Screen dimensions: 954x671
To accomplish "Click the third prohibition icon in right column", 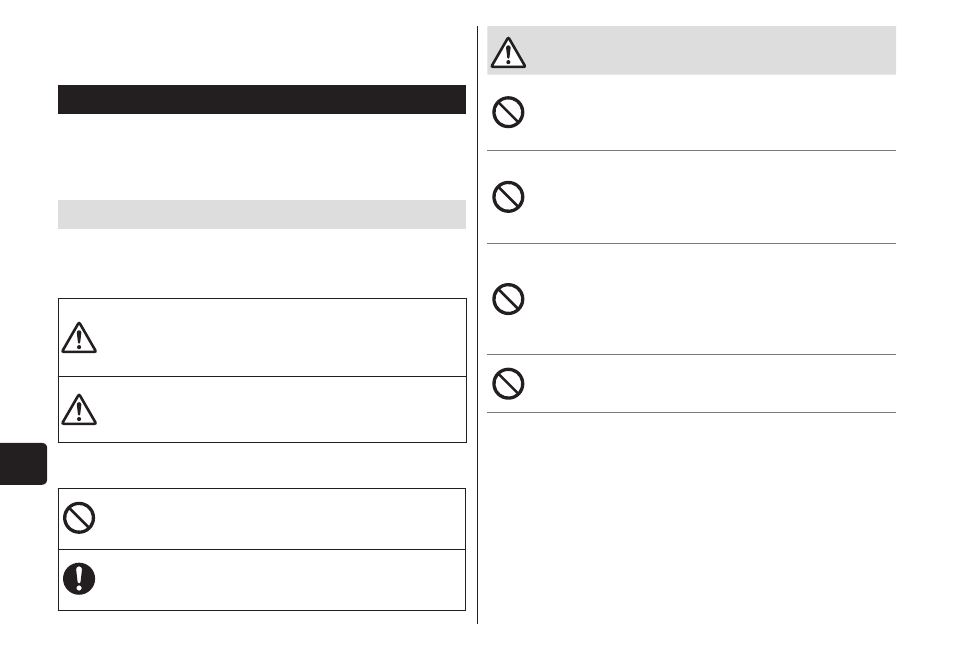I will tap(508, 299).
